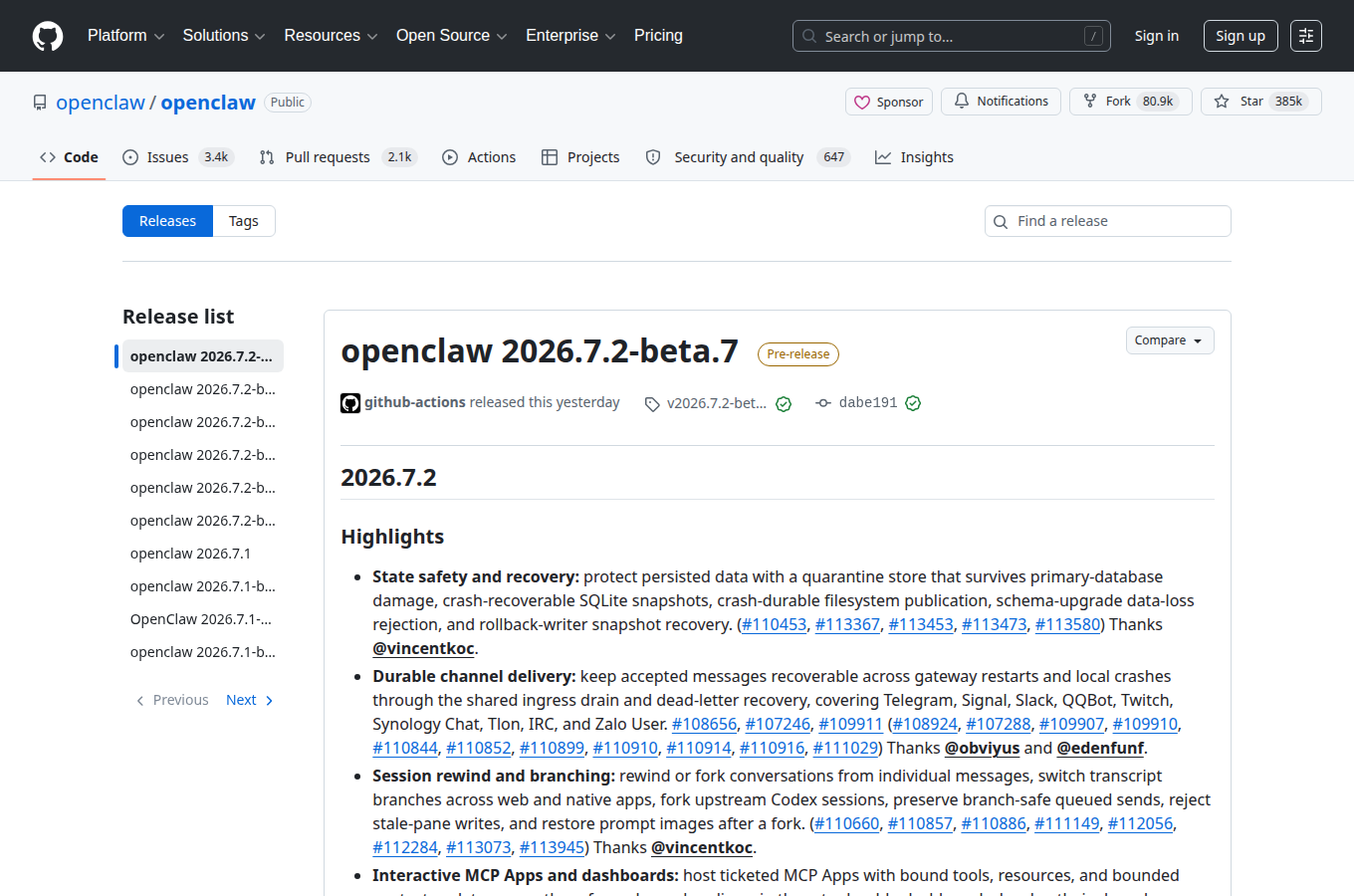The width and height of the screenshot is (1354, 896).
Task: Open the github-actions author link
Action: [415, 402]
